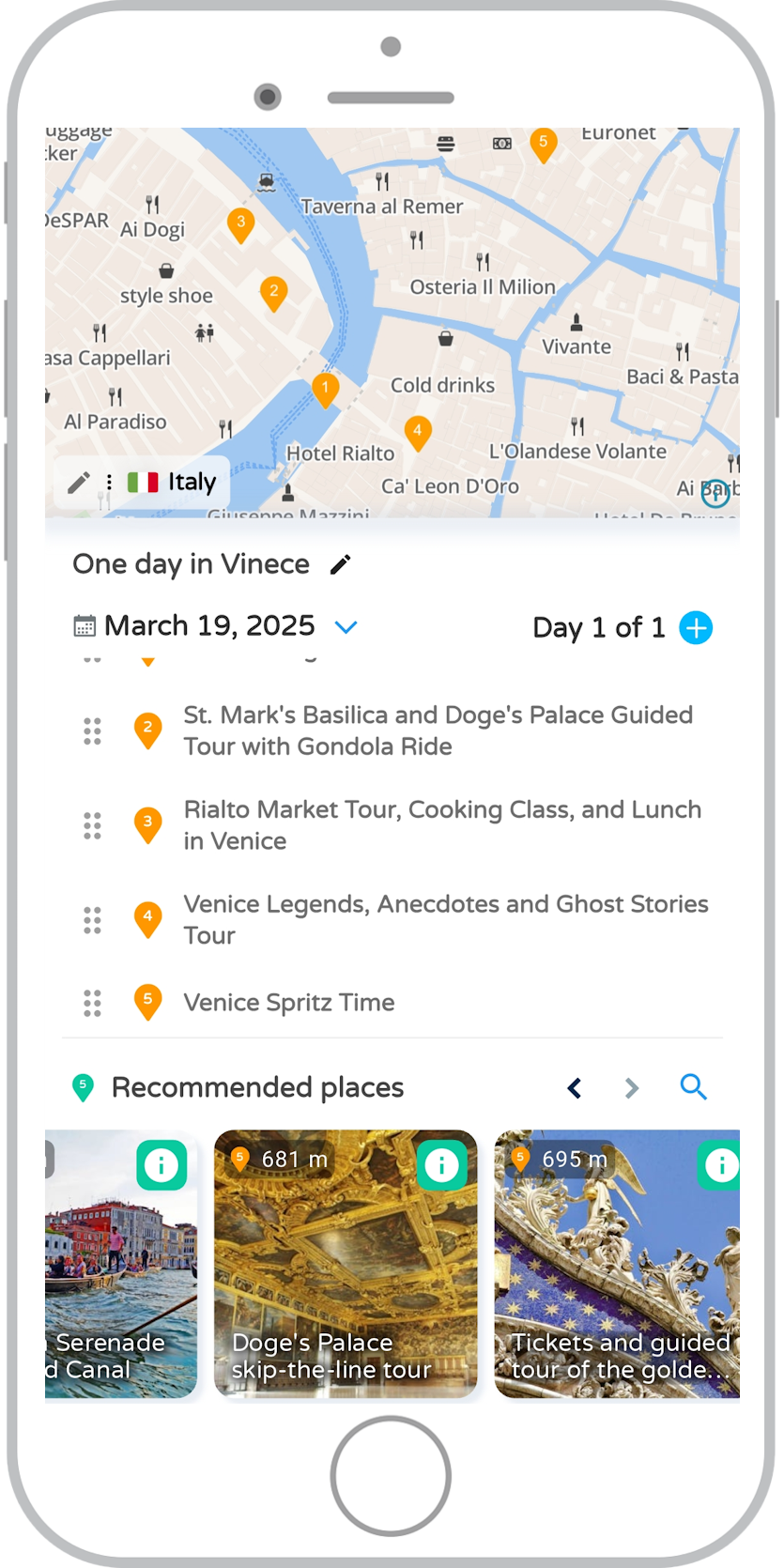The height and width of the screenshot is (1568, 784).
Task: Show next recommended places
Action: pos(632,1087)
